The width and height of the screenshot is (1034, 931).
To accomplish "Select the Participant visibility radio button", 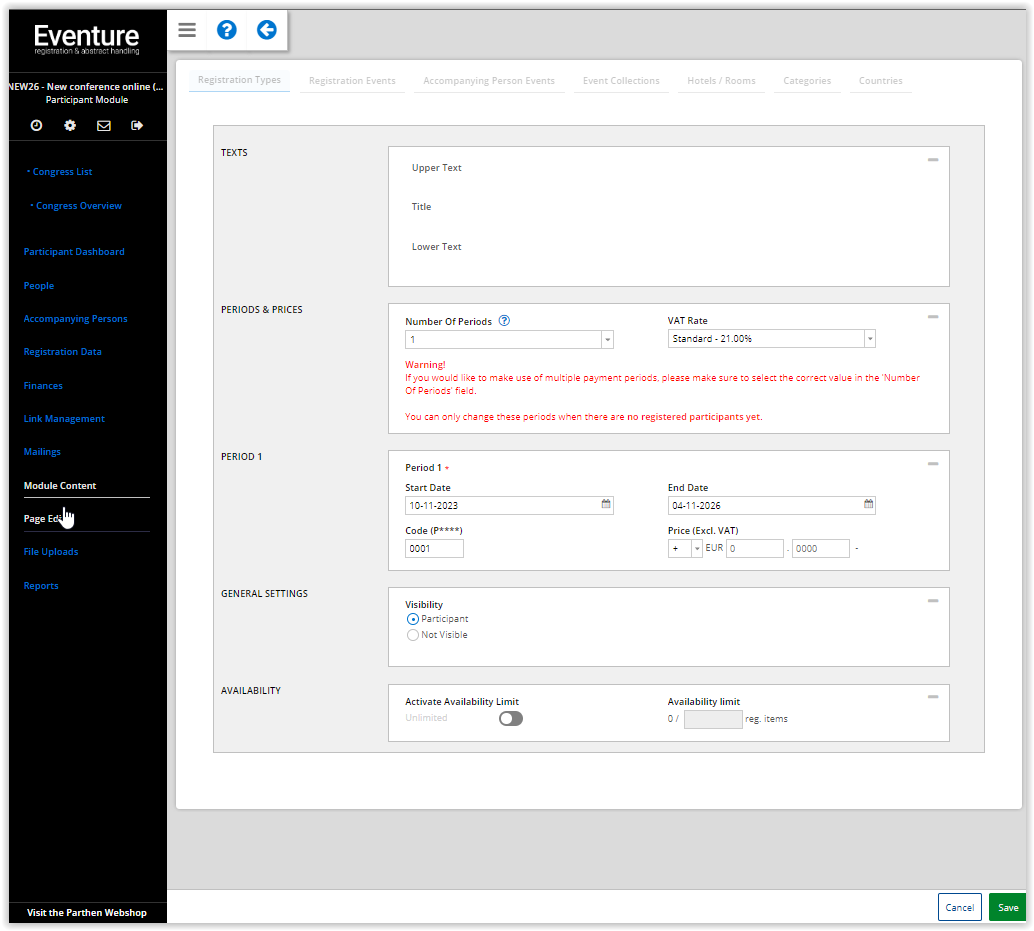I will coord(412,618).
